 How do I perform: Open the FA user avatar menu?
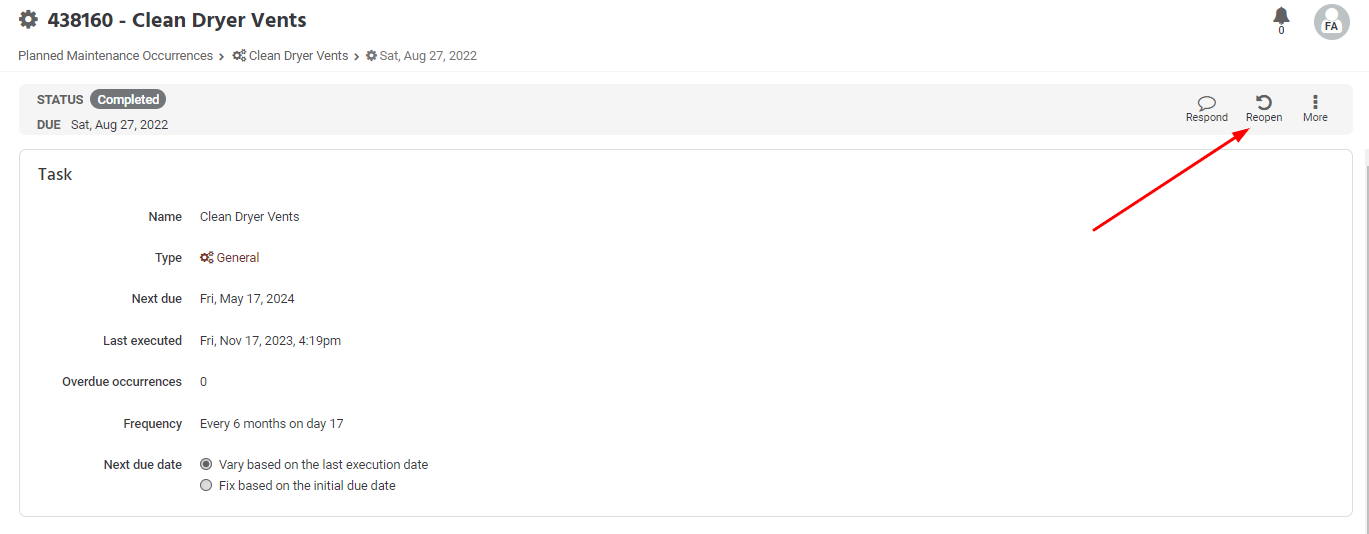(1331, 22)
